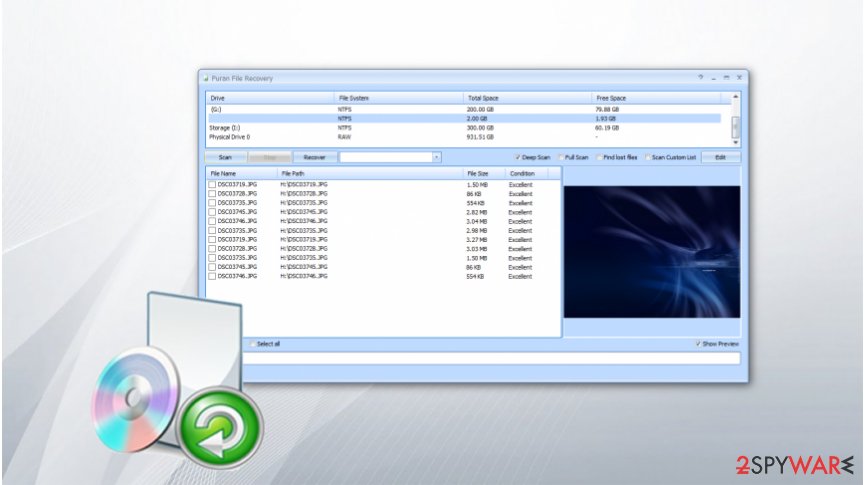865x485 pixels.
Task: Enable the Full Scan checkbox
Action: click(x=560, y=157)
